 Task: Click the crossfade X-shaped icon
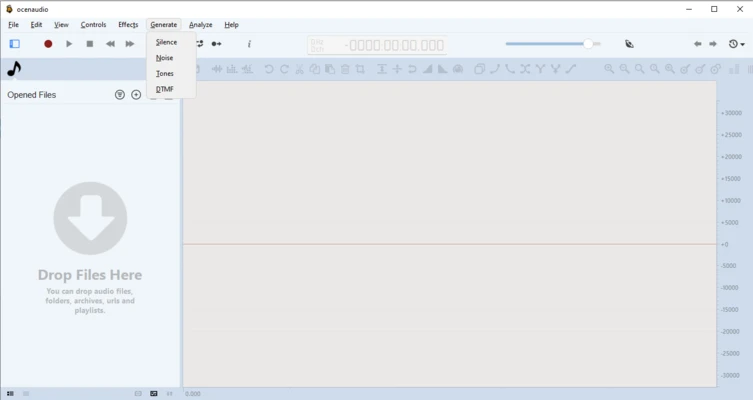click(x=525, y=69)
